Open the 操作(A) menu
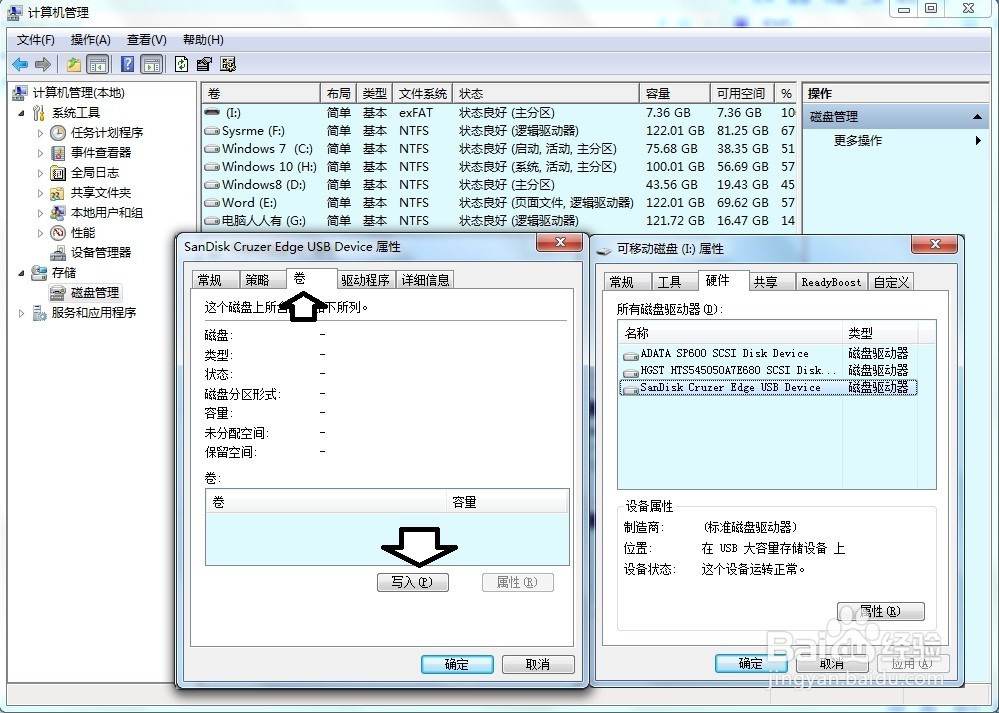999x713 pixels. [90, 40]
